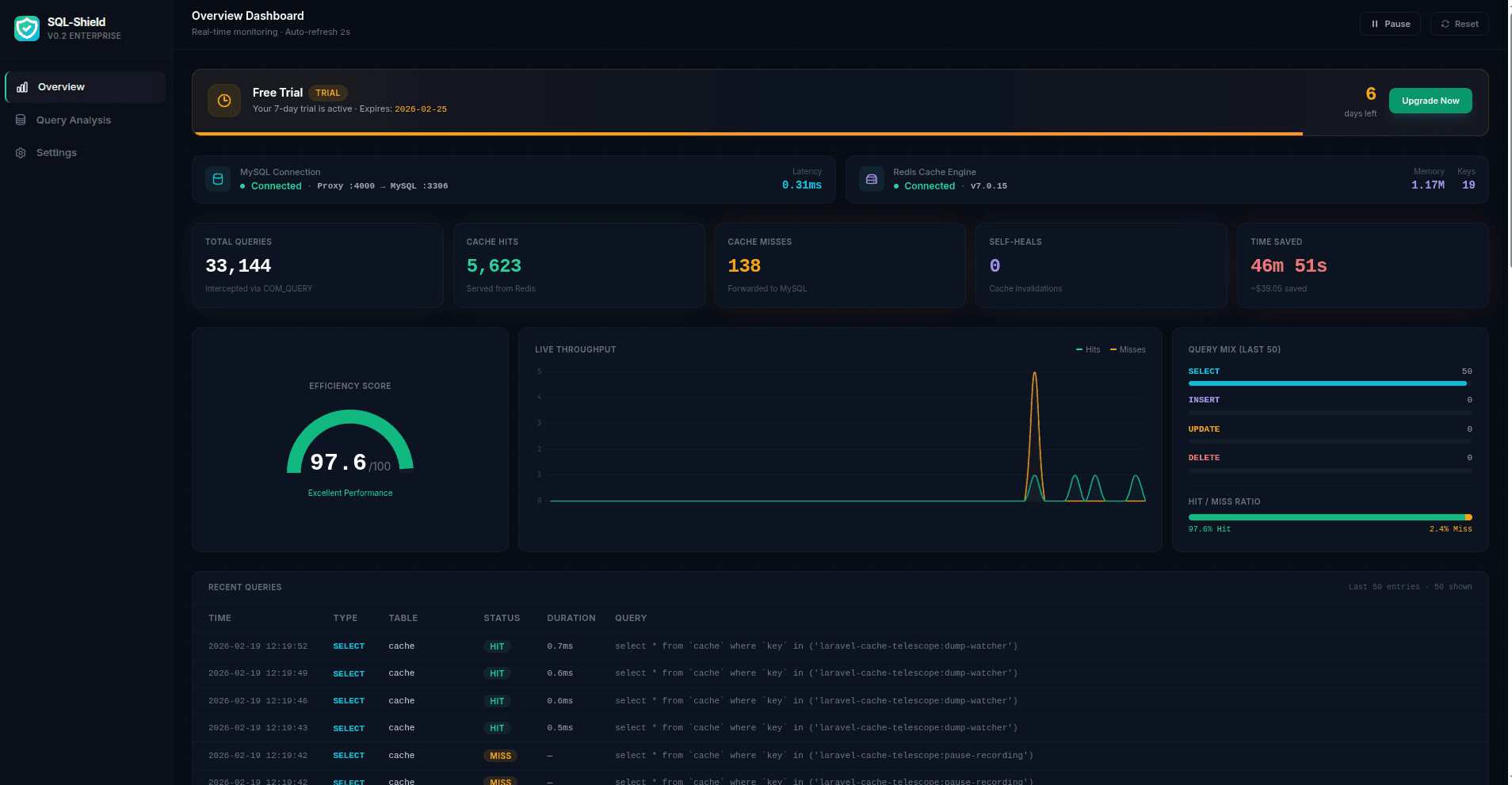The width and height of the screenshot is (1512, 785).
Task: Click the MISS status badge
Action: point(500,756)
